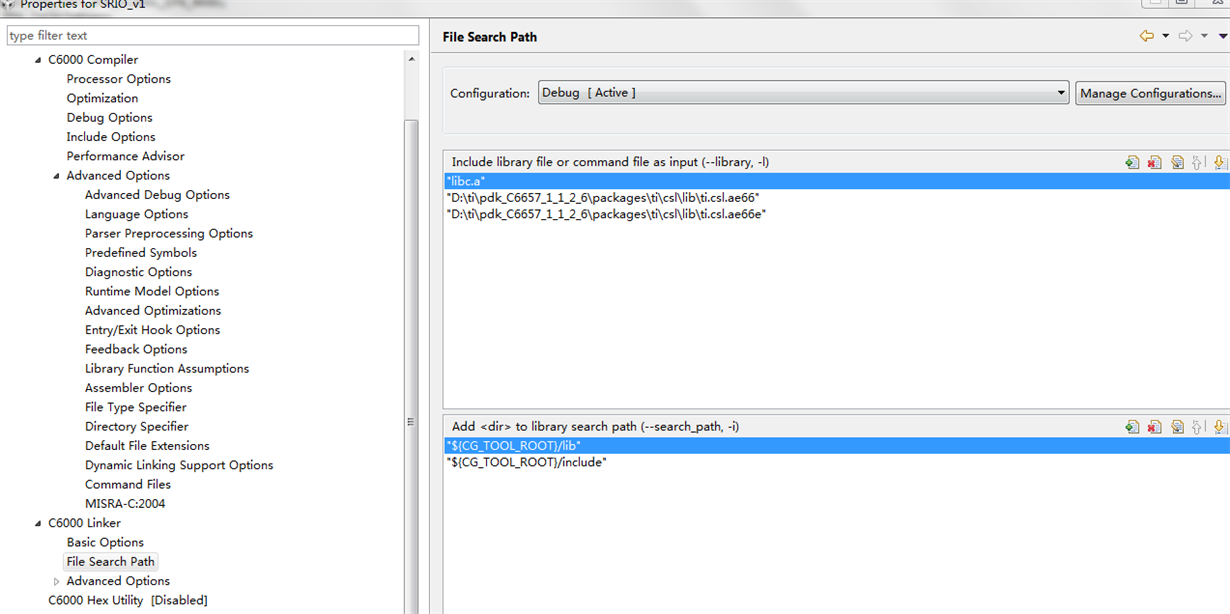Open Dynamic Linking Support Options
Viewport: 1230px width, 614px height.
[x=179, y=465]
